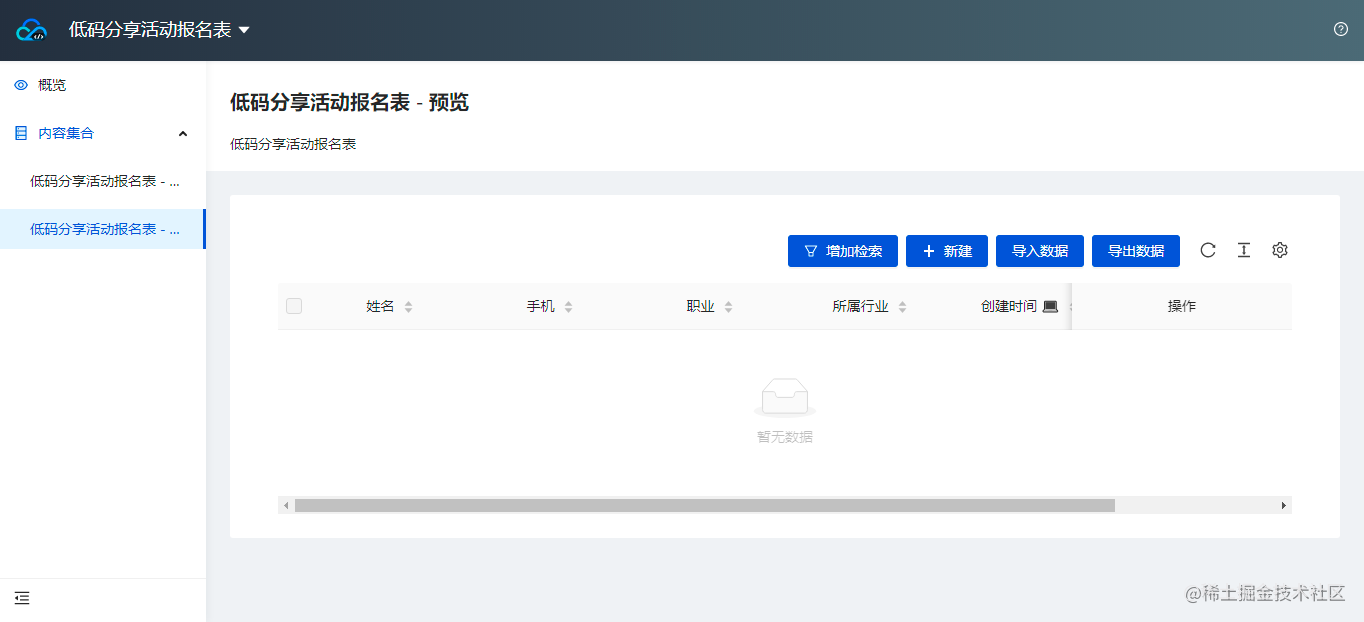Click the page title 低码分享活动报名表 - 预览
This screenshot has width=1364, height=622.
349,102
